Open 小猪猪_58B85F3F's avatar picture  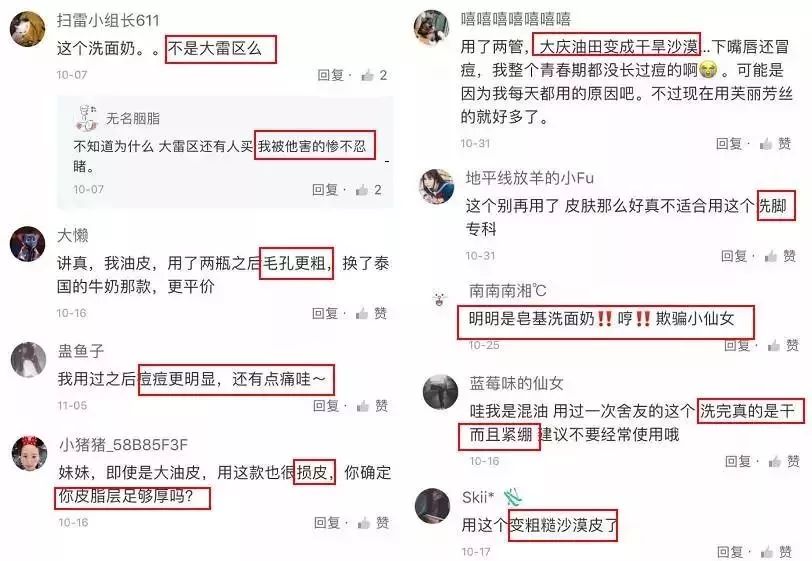(30, 453)
